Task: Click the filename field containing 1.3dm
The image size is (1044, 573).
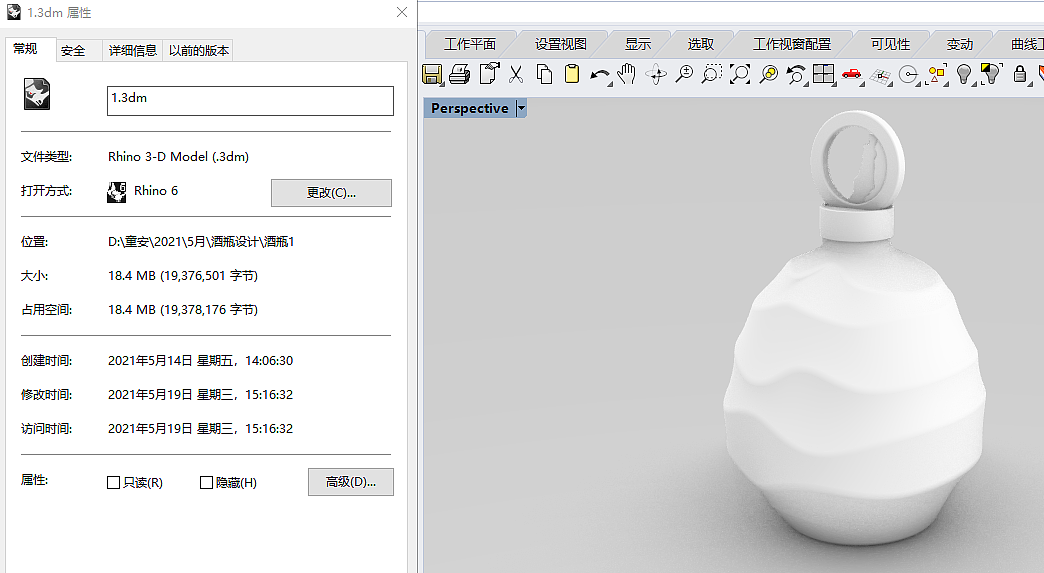Action: click(250, 100)
